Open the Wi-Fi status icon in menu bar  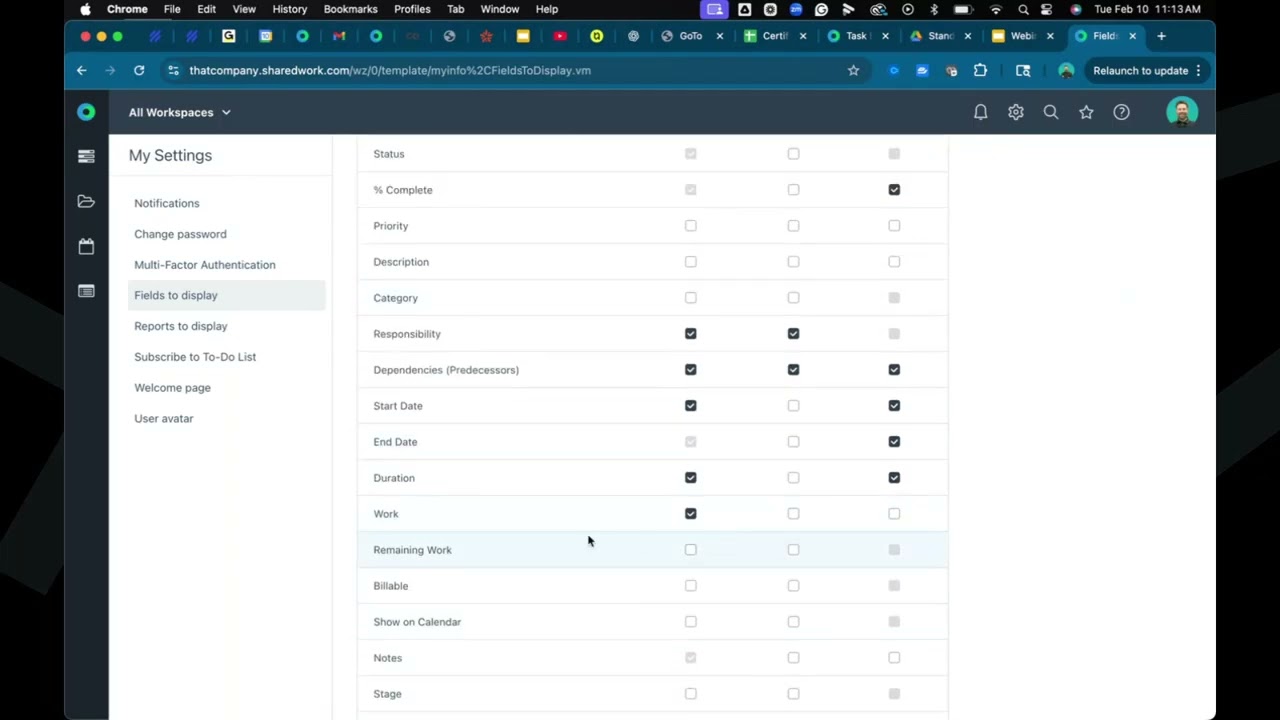point(995,9)
